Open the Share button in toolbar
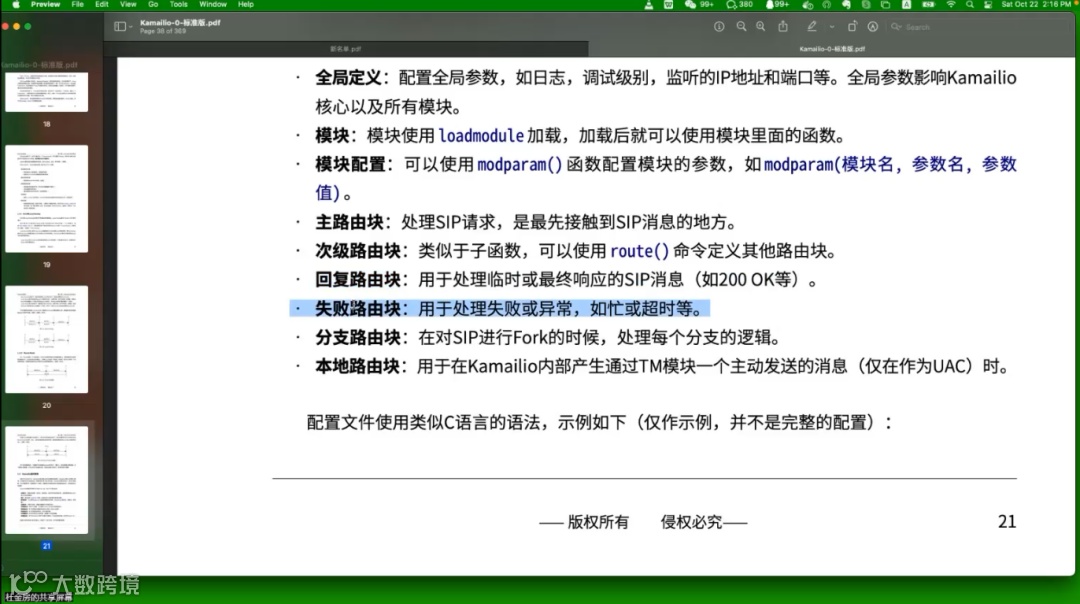The image size is (1080, 604). [783, 27]
